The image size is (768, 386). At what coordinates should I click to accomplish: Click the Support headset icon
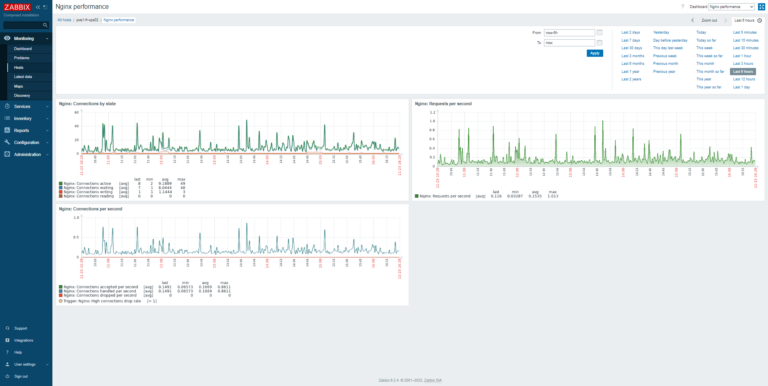(7, 328)
